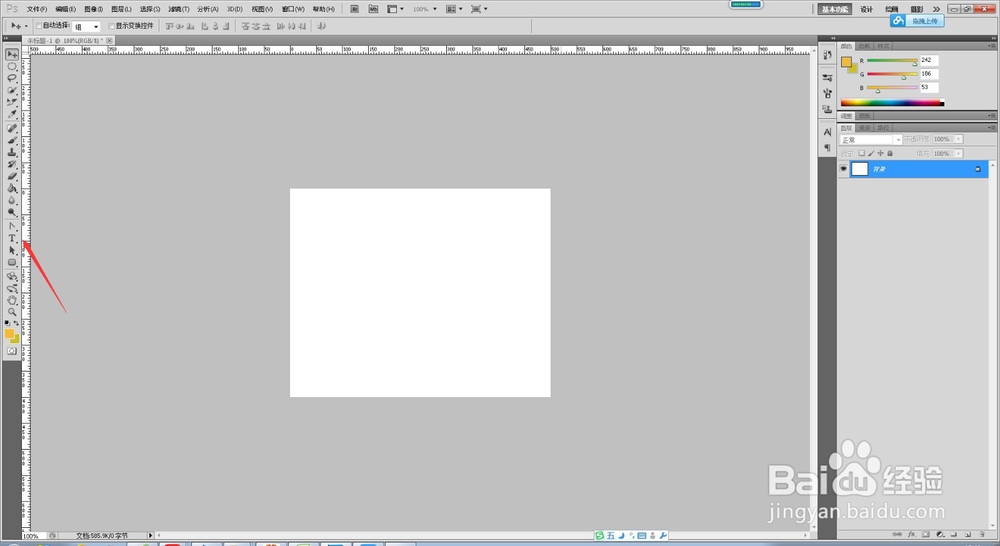Image resolution: width=1000 pixels, height=546 pixels.
Task: Select the History Brush tool
Action: tap(12, 165)
